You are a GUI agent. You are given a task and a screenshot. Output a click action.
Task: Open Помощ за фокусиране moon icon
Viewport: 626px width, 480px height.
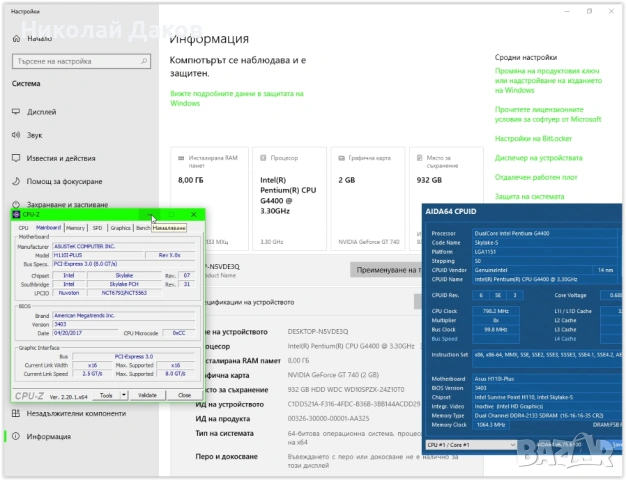(x=16, y=181)
